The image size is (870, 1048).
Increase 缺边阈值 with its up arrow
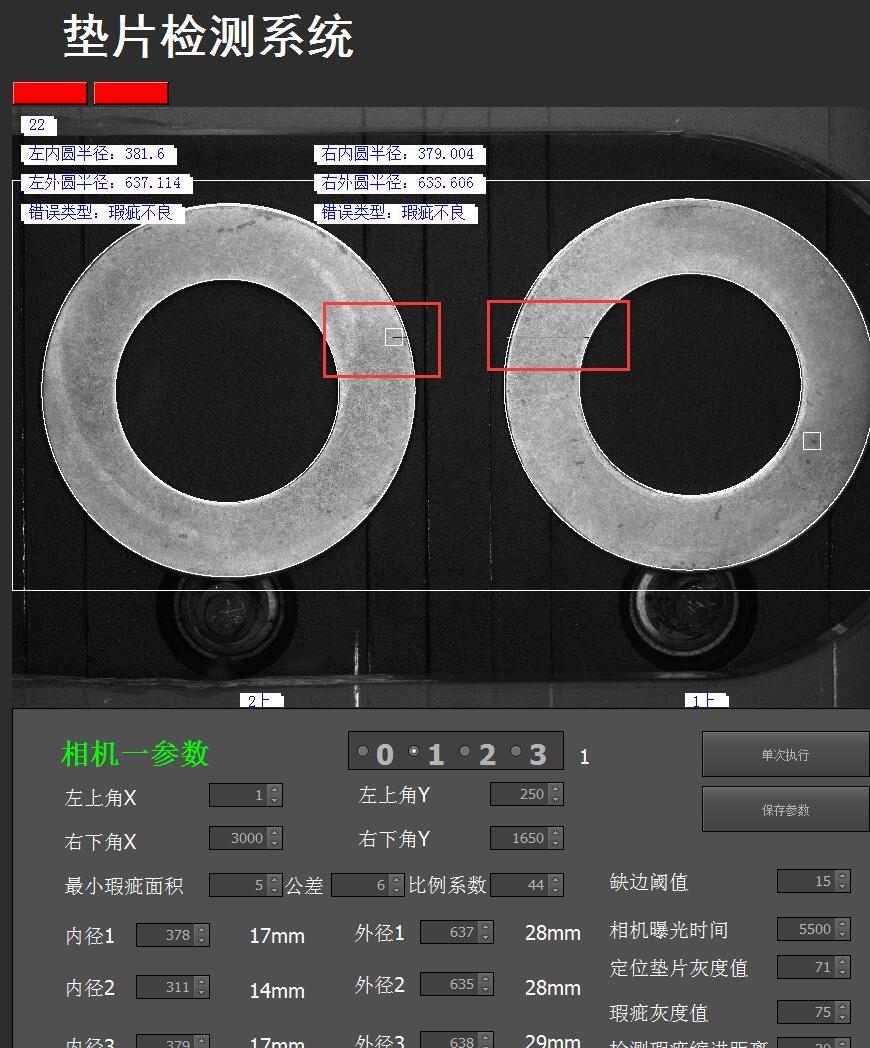[842, 876]
